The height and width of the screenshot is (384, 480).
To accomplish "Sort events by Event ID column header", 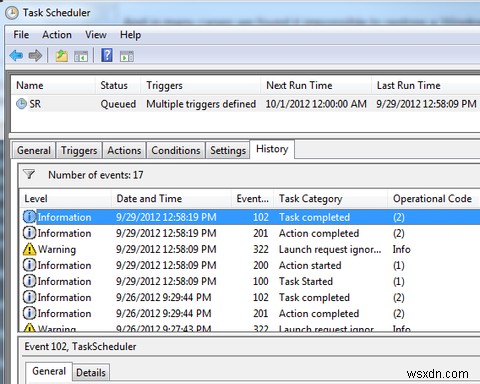I will [252, 199].
